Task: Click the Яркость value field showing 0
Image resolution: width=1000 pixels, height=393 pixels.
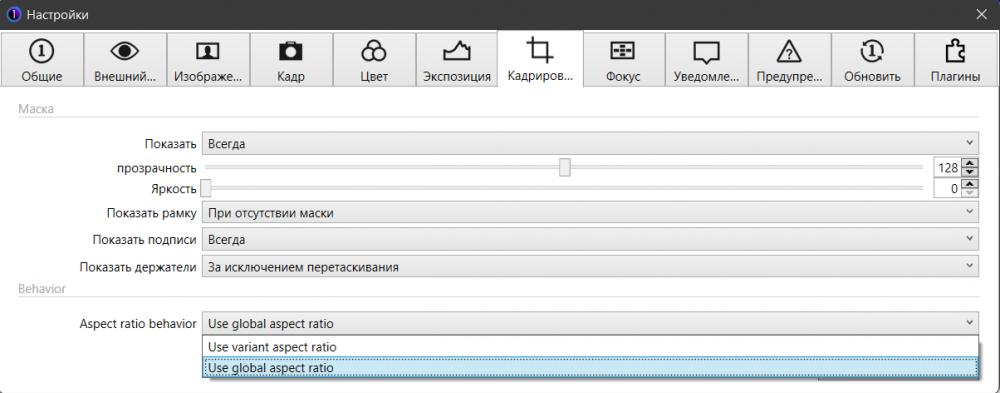Action: 948,188
